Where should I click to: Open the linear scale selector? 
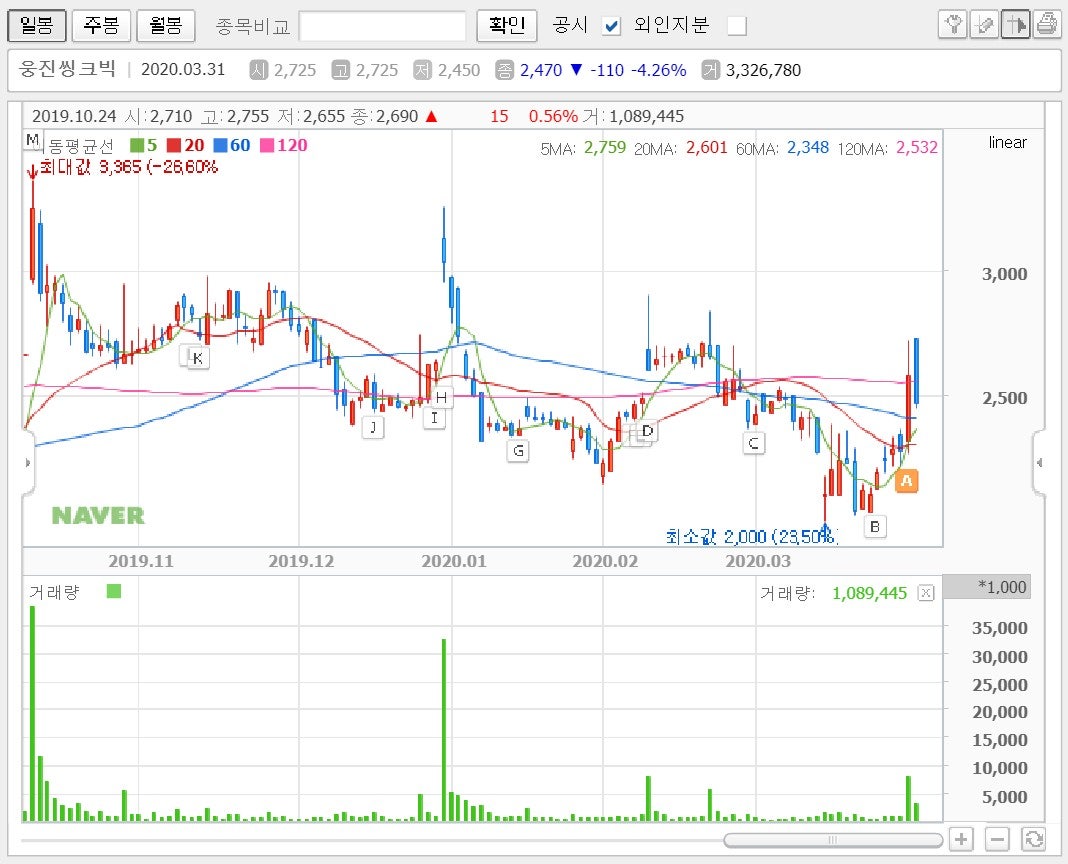1007,142
